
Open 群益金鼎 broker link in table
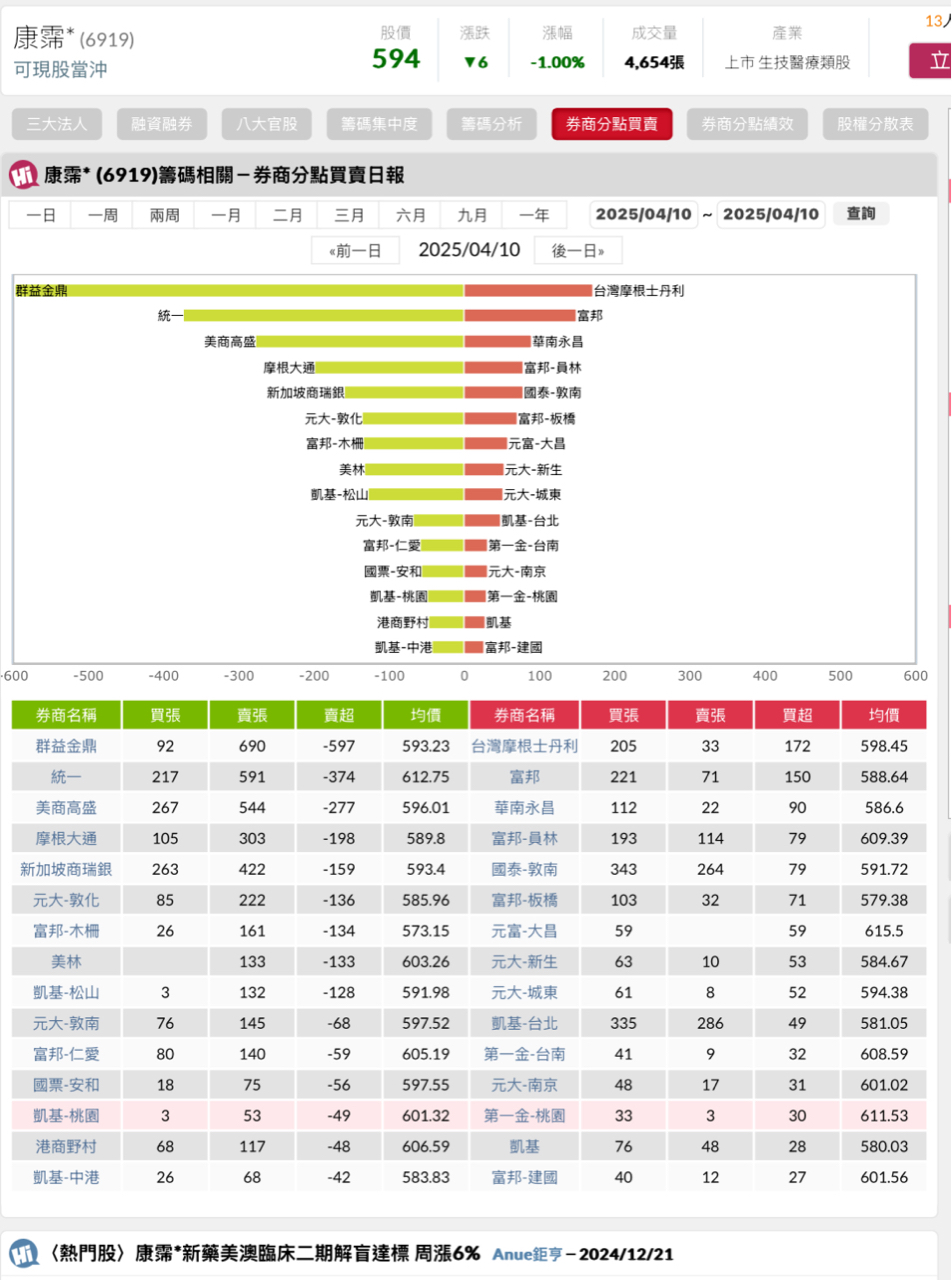66,746
